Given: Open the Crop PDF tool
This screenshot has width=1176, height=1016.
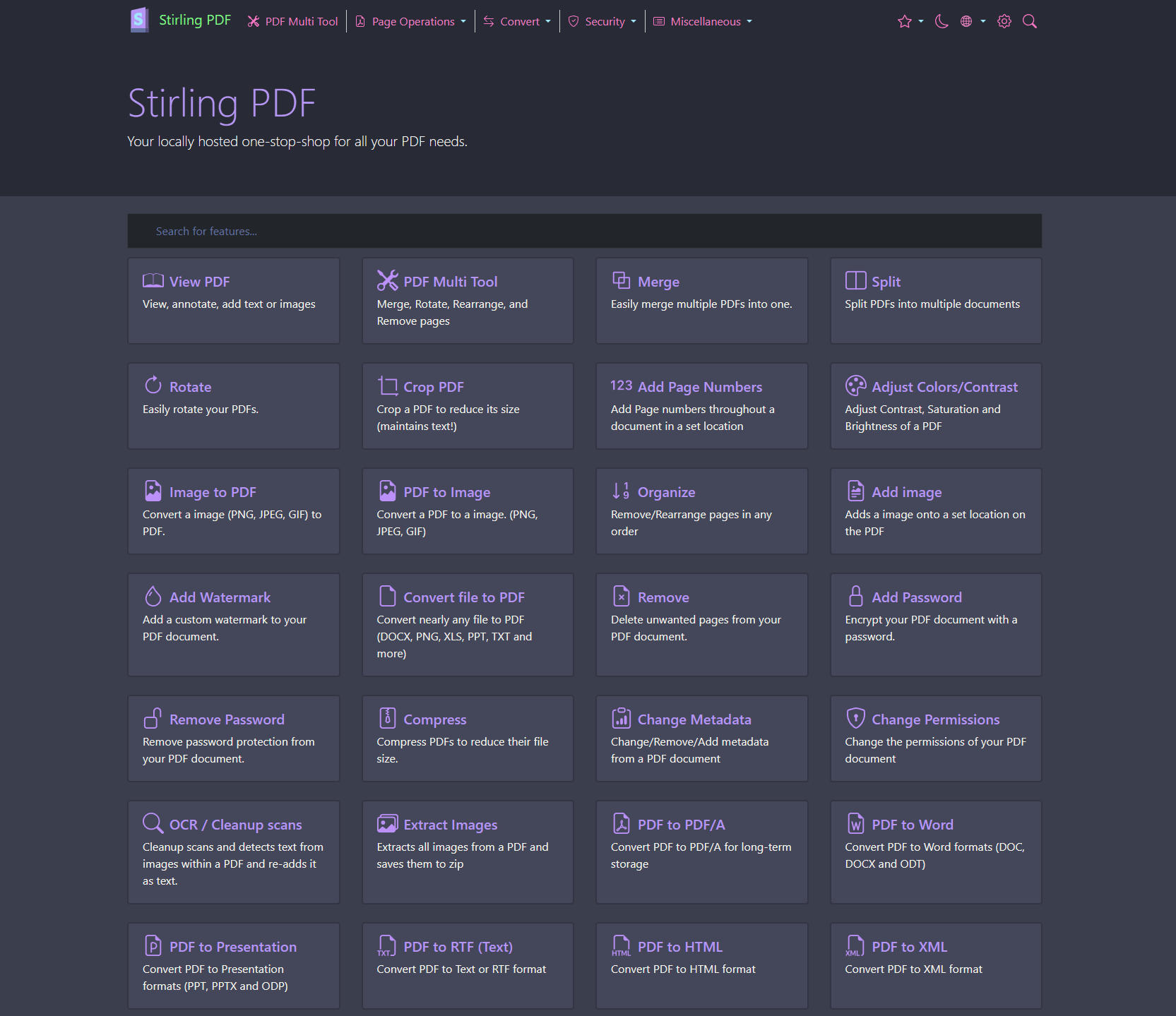Looking at the screenshot, I should (467, 406).
